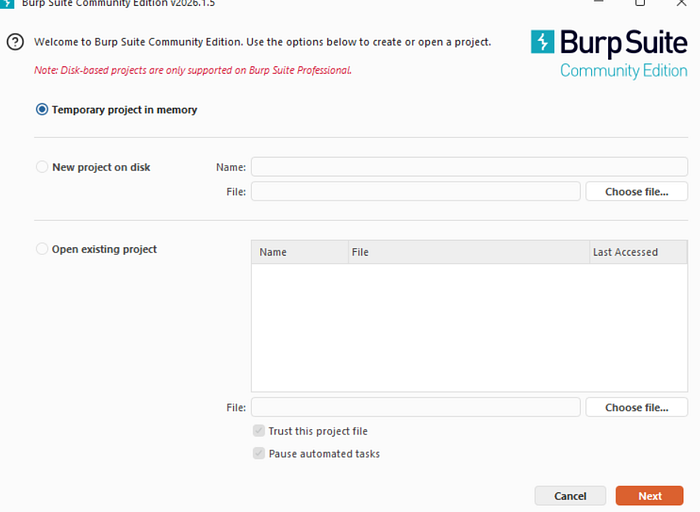
Task: Sort by Last Accessed column header
Action: pos(638,252)
